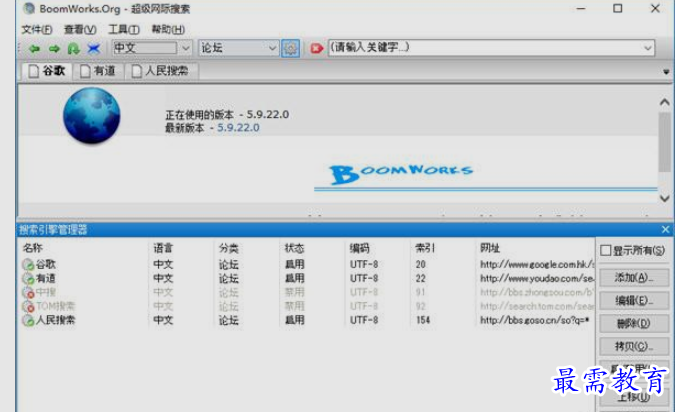The image size is (675, 412).
Task: Open the tab list arrow at far right
Action: pyautogui.click(x=666, y=72)
